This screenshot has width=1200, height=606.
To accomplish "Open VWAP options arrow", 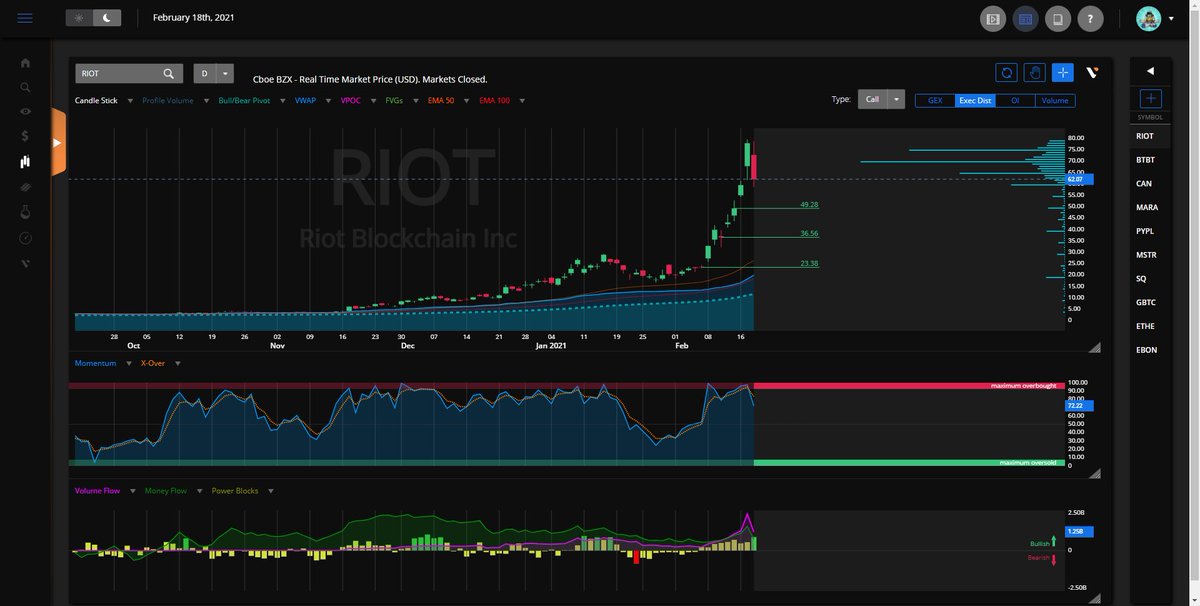I will (x=329, y=101).
